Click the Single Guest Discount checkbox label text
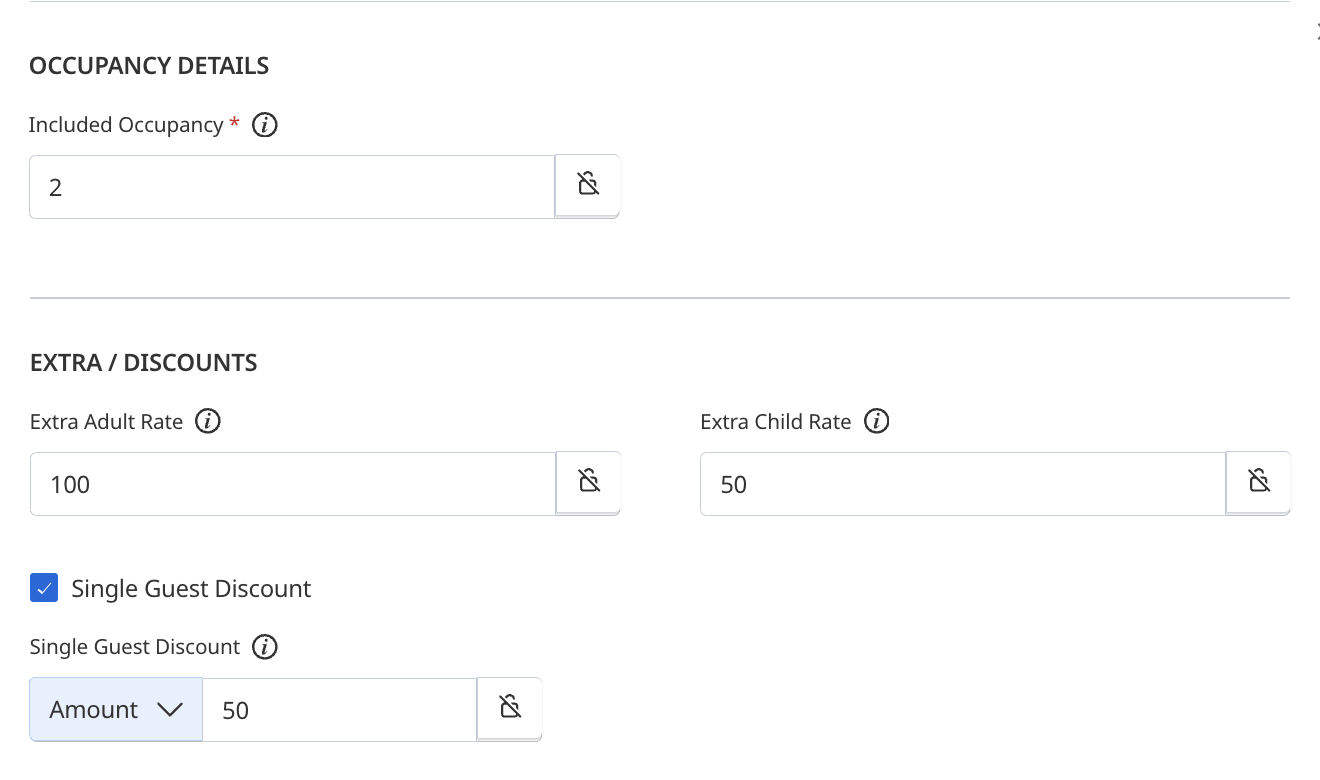This screenshot has height=780, width=1320. coord(191,588)
